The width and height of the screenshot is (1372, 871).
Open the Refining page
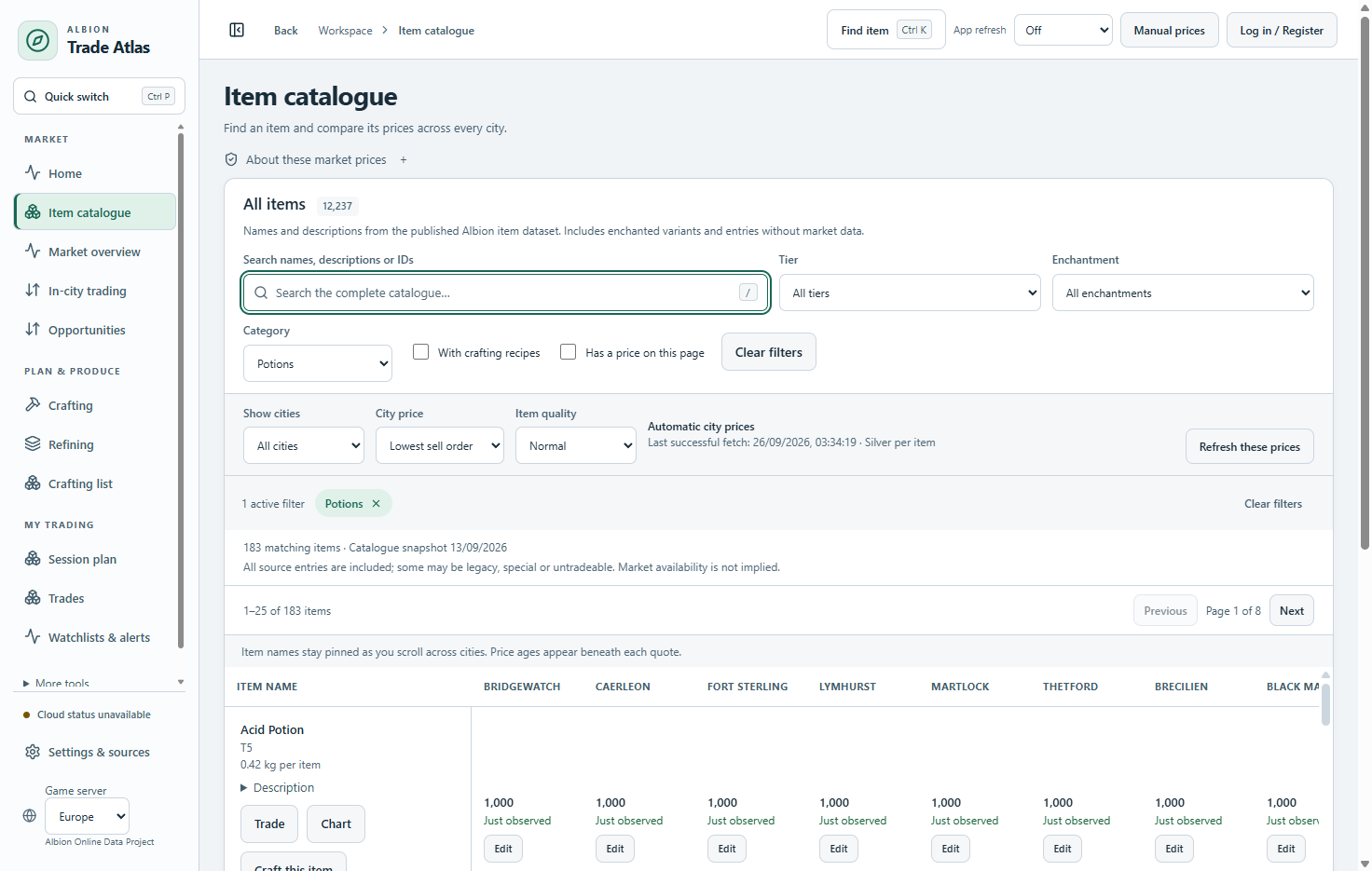click(95, 444)
